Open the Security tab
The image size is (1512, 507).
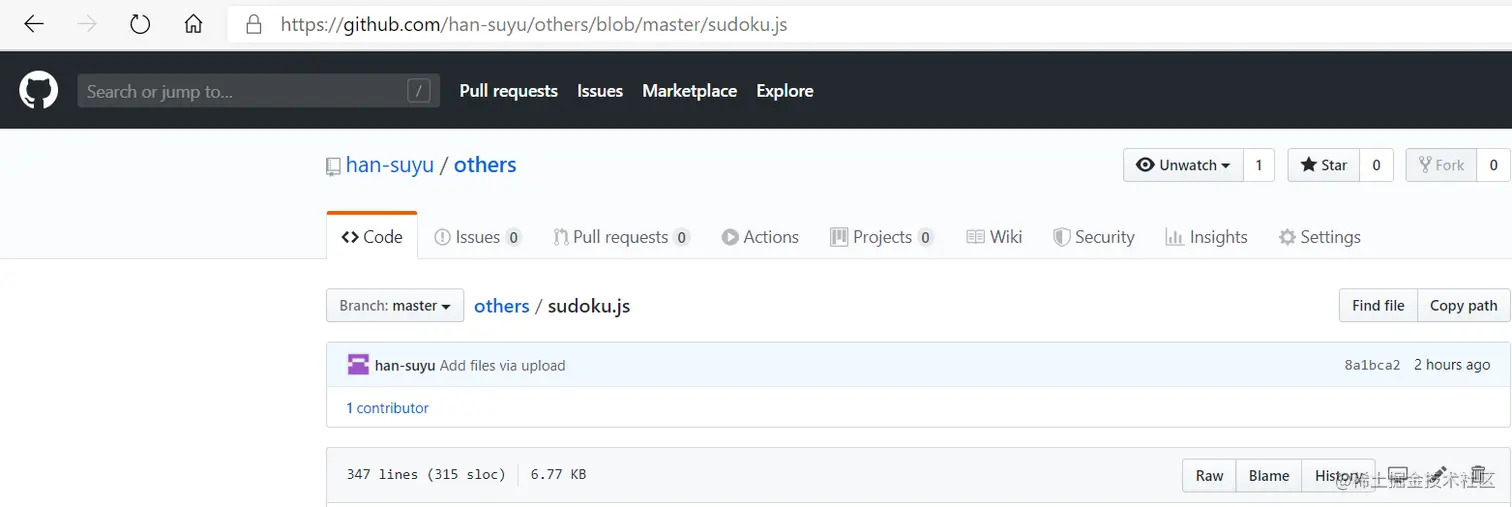click(x=1094, y=237)
